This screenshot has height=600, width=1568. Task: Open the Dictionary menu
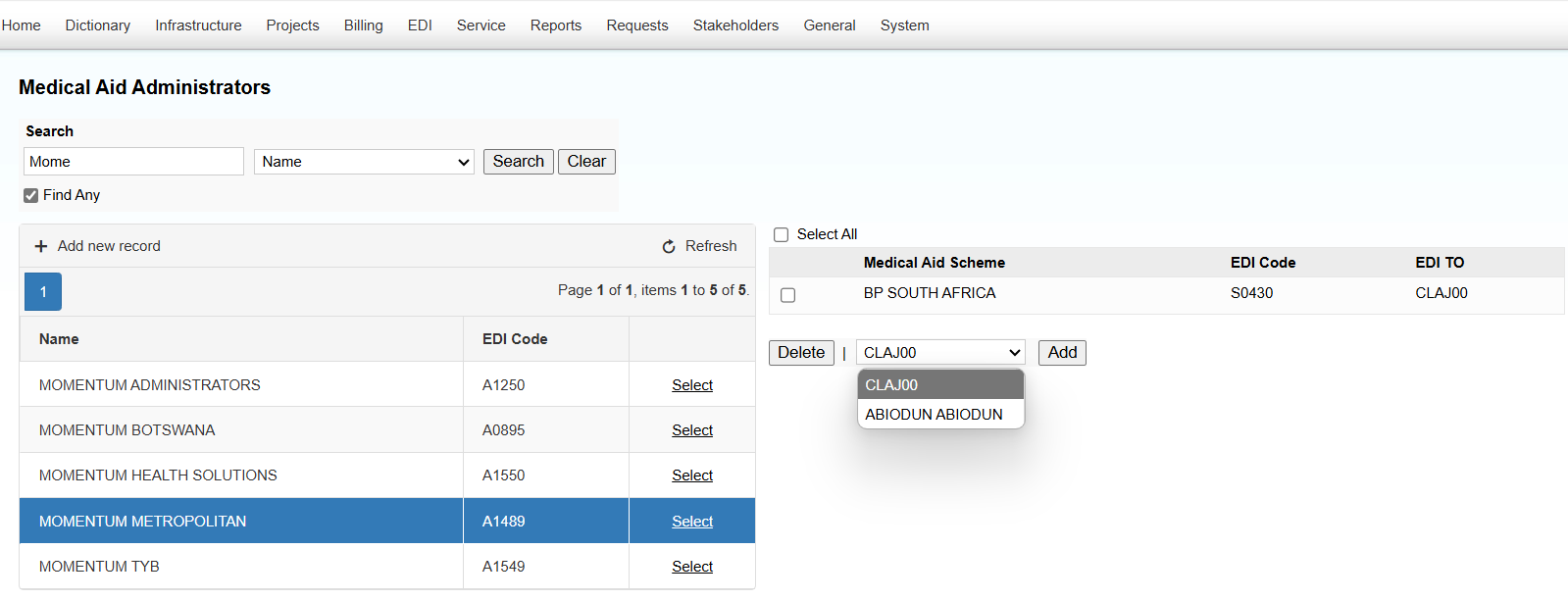98,25
